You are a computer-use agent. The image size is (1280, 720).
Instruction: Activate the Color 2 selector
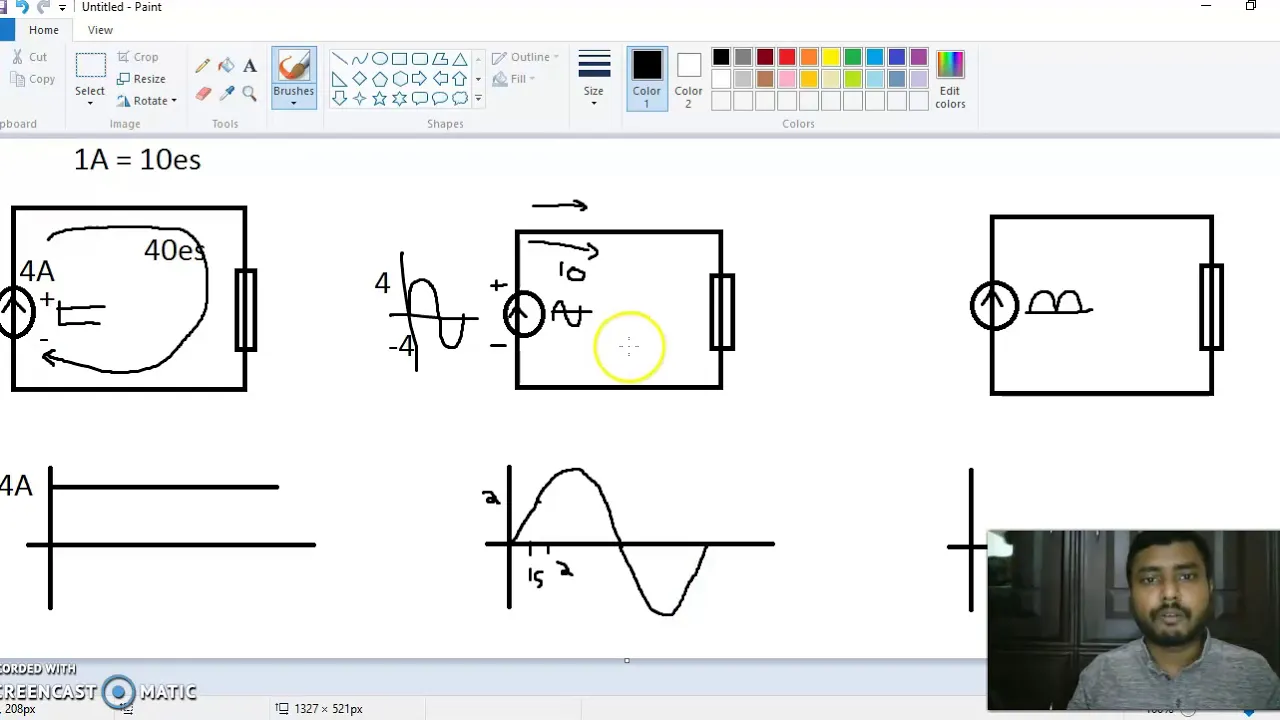[688, 78]
